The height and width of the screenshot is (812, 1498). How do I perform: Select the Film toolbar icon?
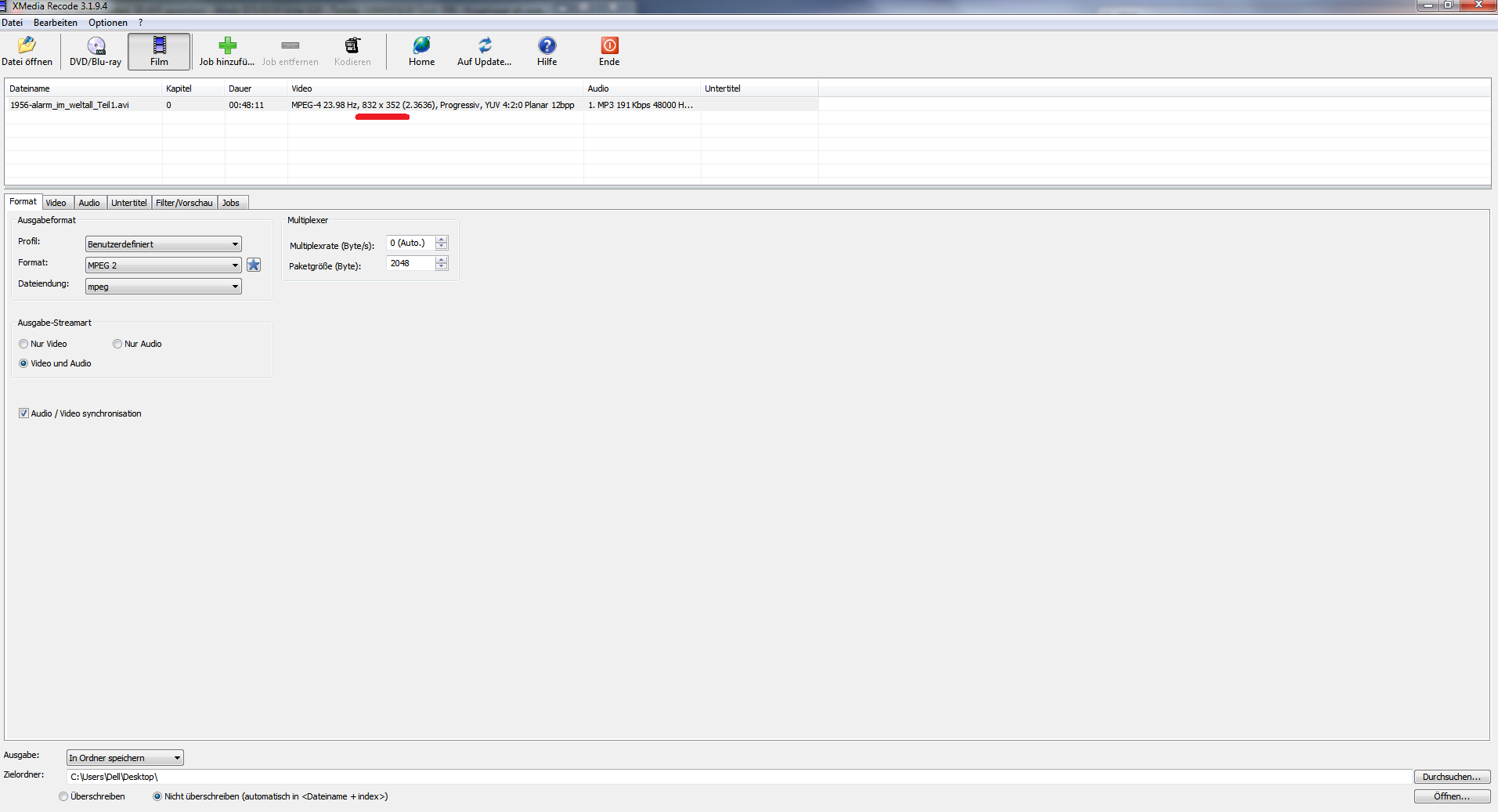(159, 45)
